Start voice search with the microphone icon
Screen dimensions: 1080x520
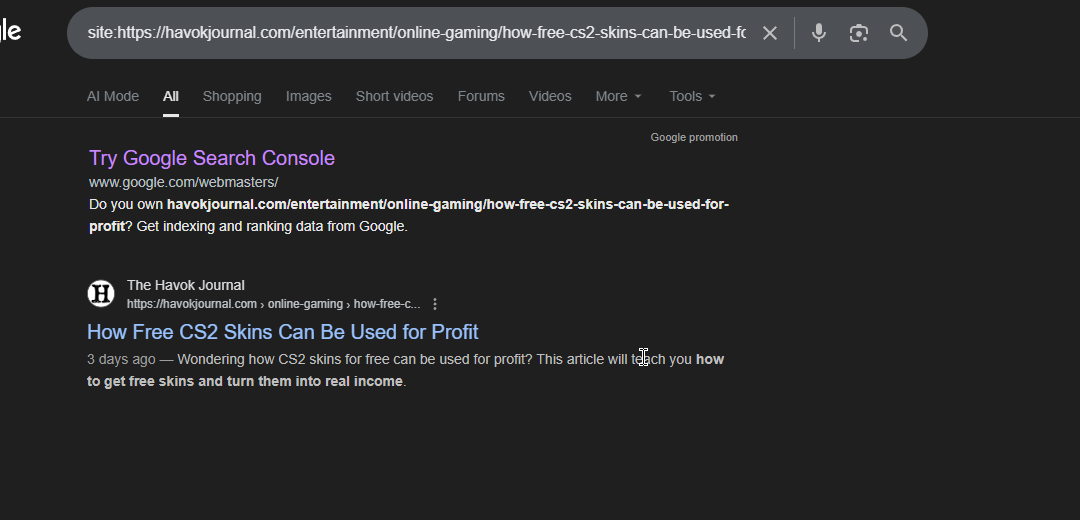coord(818,33)
